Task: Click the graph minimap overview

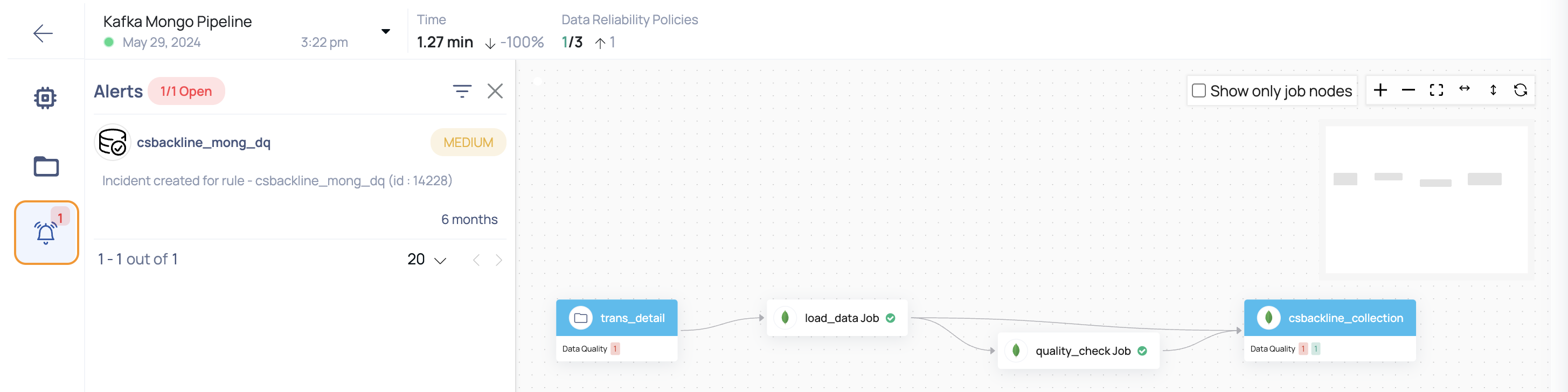Action: pos(1426,200)
